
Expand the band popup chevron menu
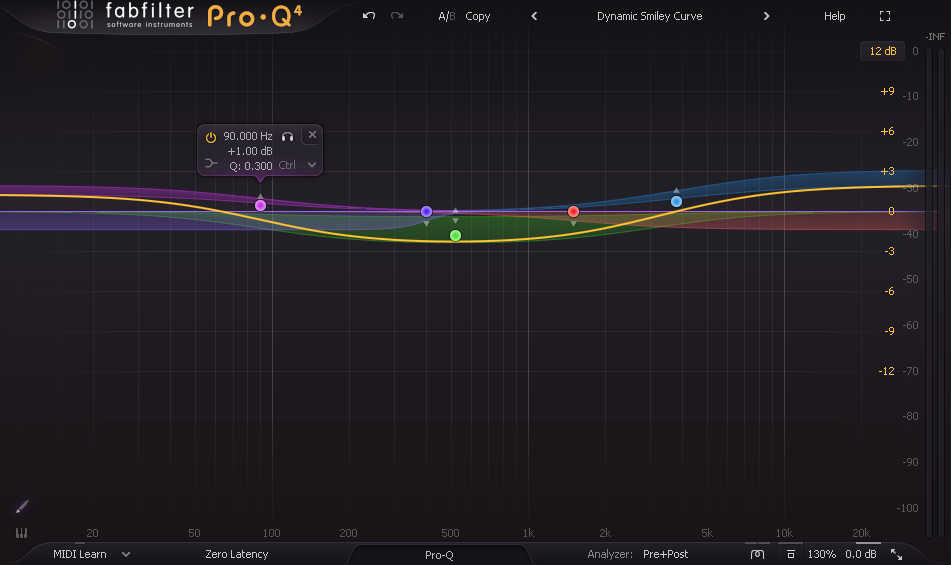[x=312, y=165]
